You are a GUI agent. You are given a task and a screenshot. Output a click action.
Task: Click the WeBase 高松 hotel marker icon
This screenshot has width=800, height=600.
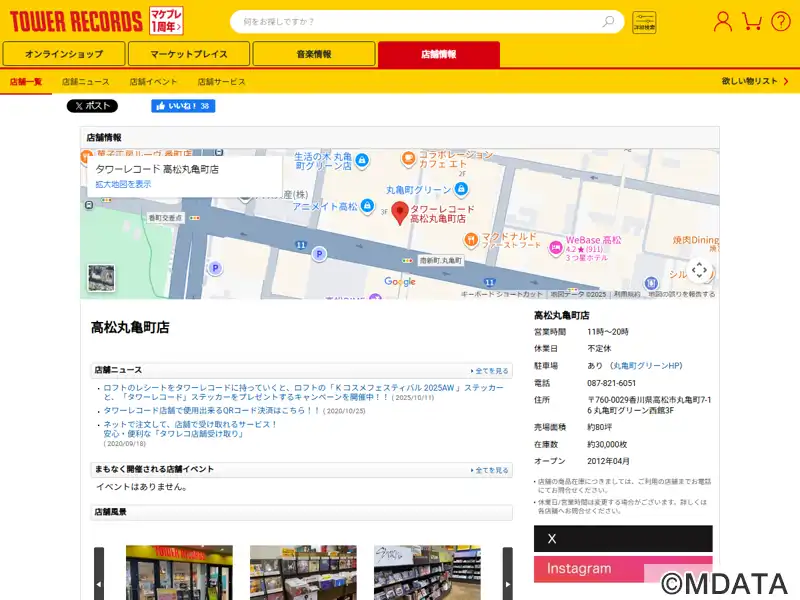point(556,247)
